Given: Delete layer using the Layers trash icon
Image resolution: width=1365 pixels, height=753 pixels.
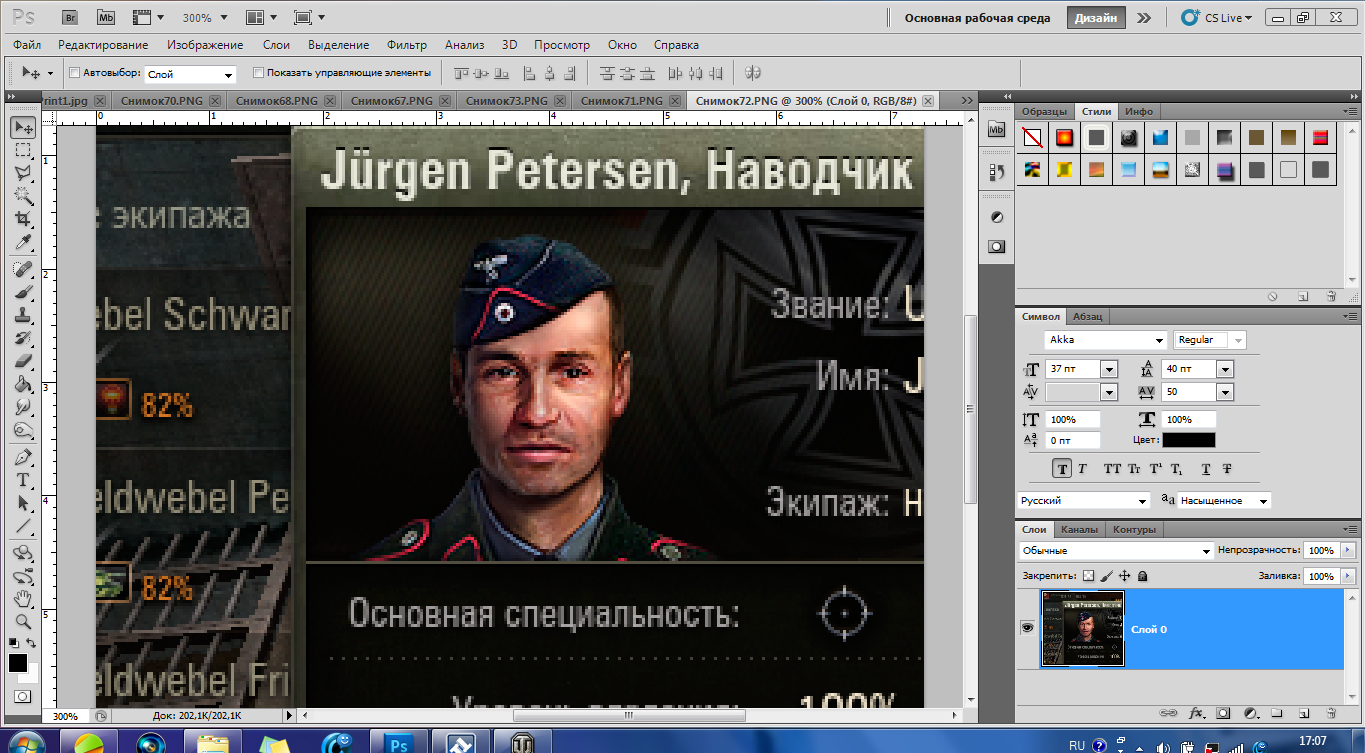Looking at the screenshot, I should [1331, 714].
